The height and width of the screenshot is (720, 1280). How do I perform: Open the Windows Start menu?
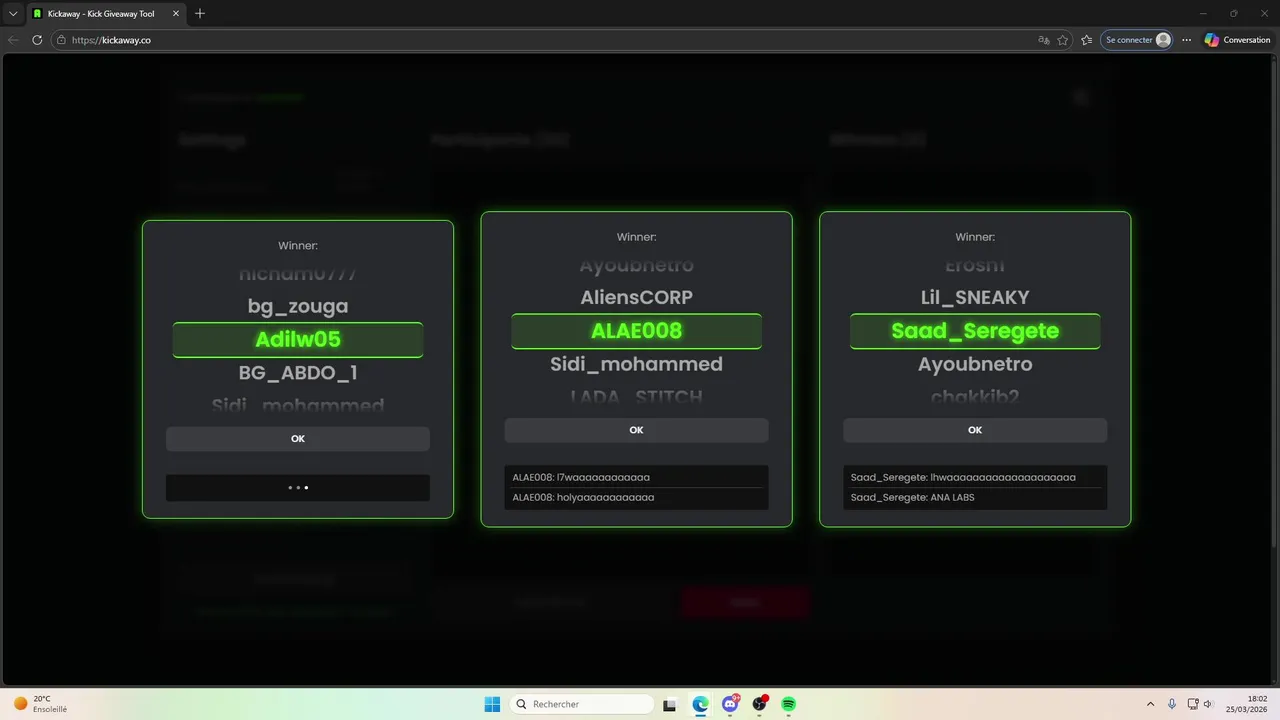coord(492,704)
